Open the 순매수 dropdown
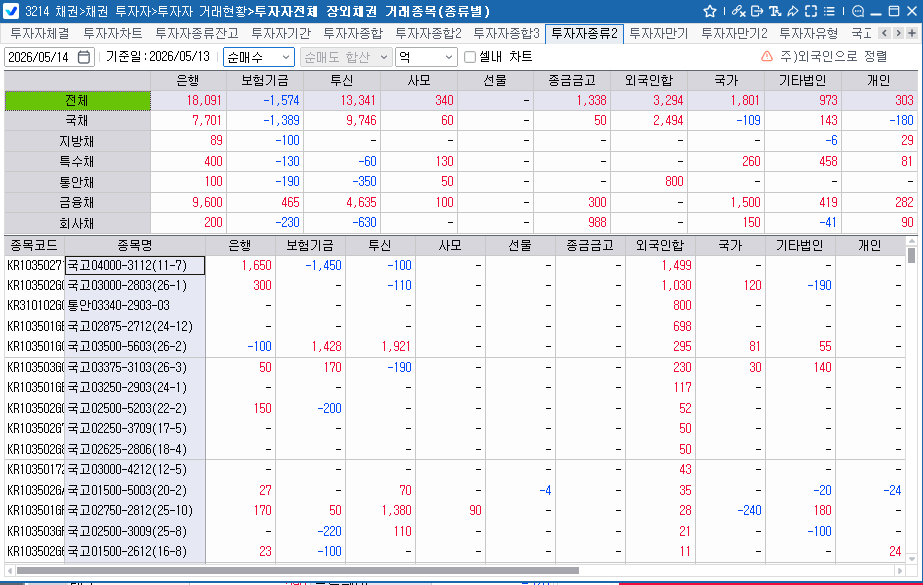Image resolution: width=923 pixels, height=585 pixels. pos(258,57)
